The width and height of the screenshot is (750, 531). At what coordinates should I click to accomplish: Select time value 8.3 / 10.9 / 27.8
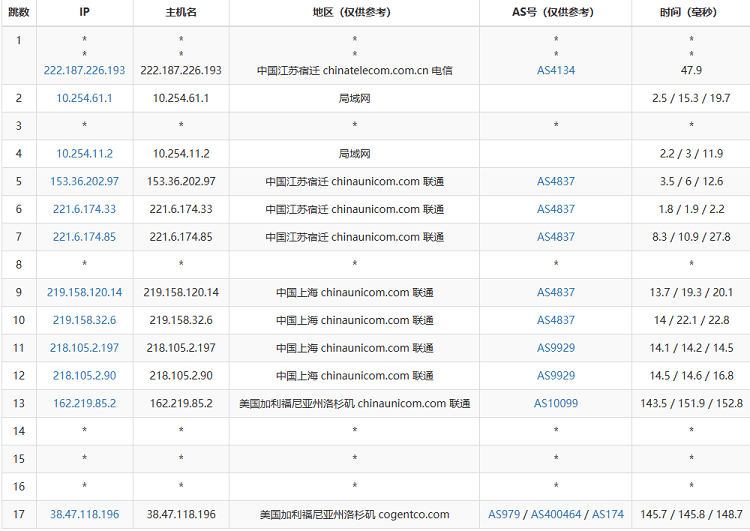point(691,237)
